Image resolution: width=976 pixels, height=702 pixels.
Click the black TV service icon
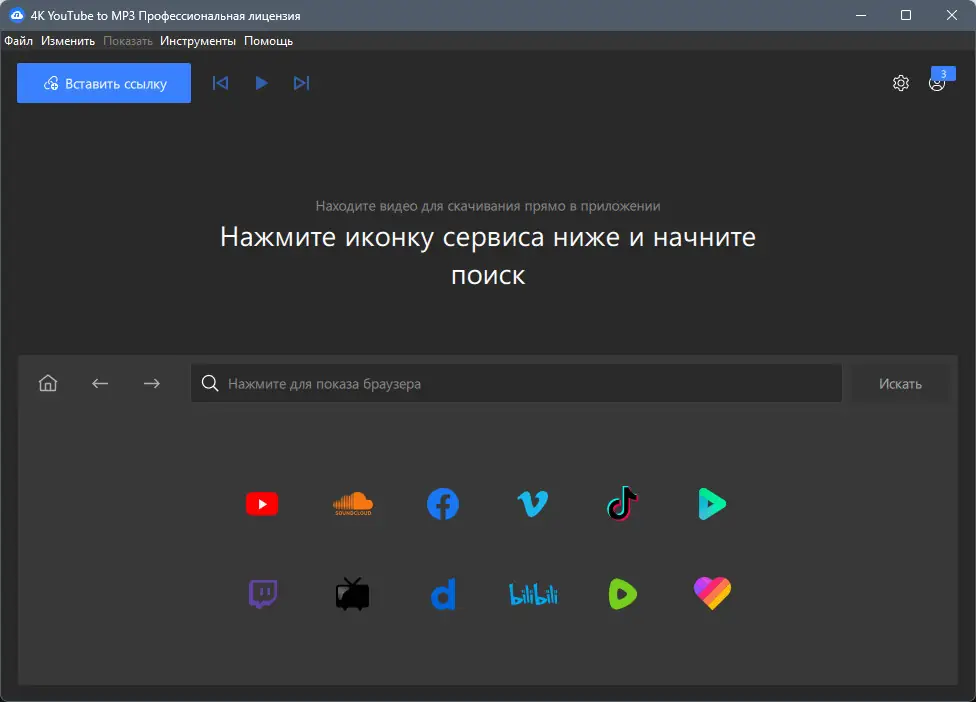[x=352, y=593]
